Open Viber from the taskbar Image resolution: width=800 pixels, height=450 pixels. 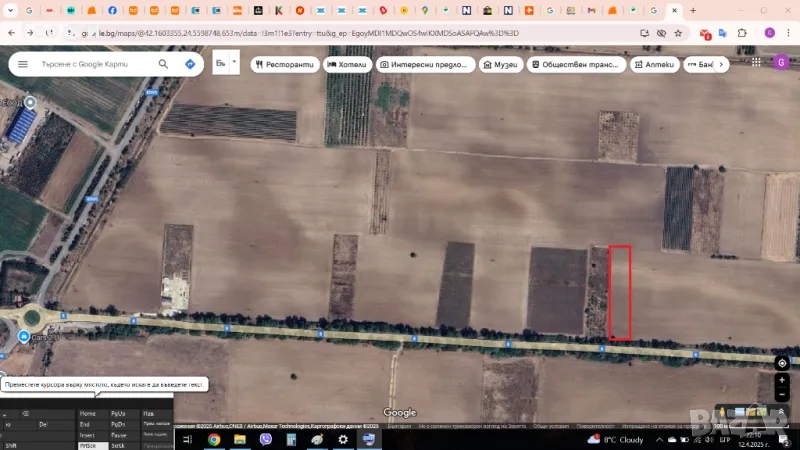point(266,439)
